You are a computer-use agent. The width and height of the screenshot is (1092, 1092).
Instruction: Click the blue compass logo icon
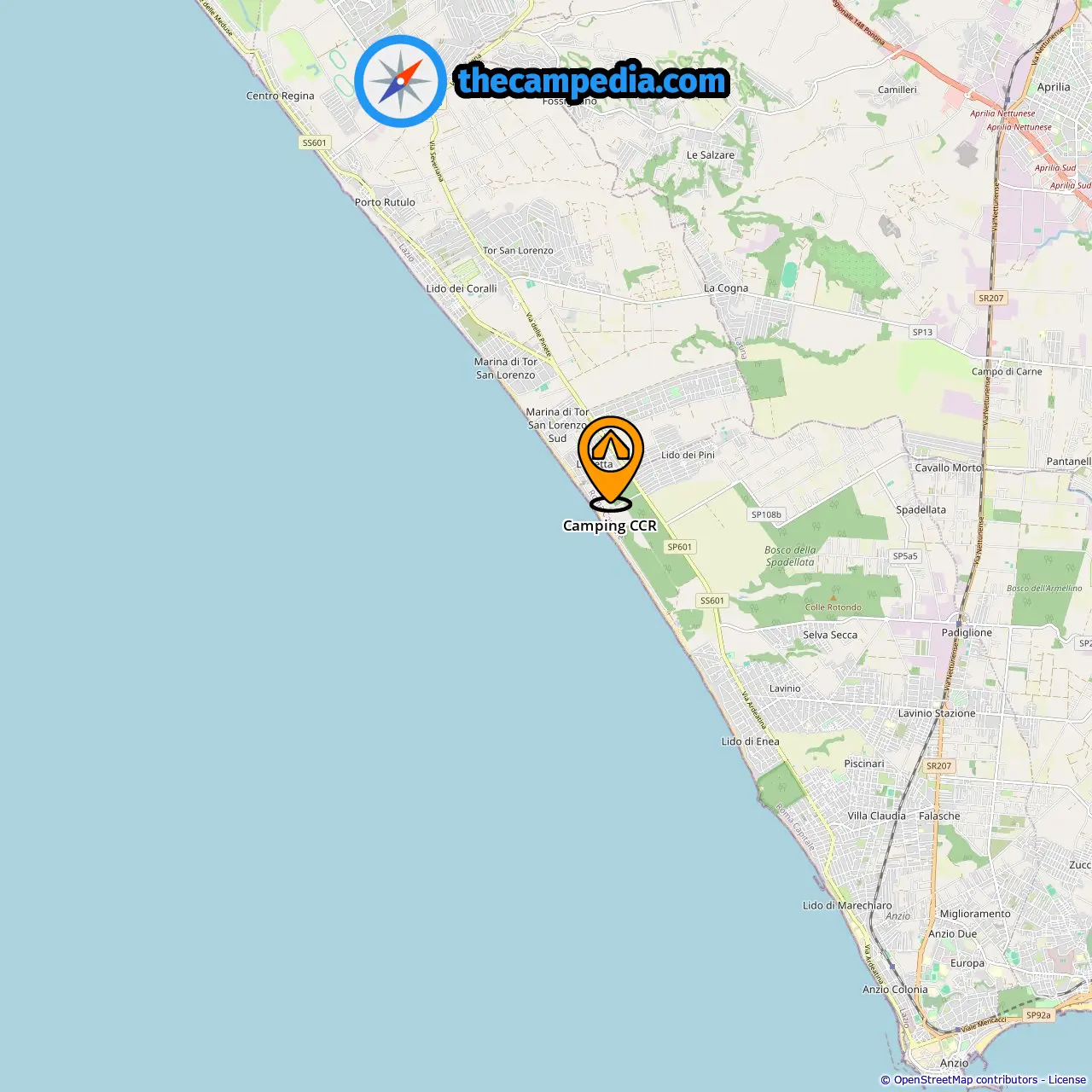pos(400,81)
